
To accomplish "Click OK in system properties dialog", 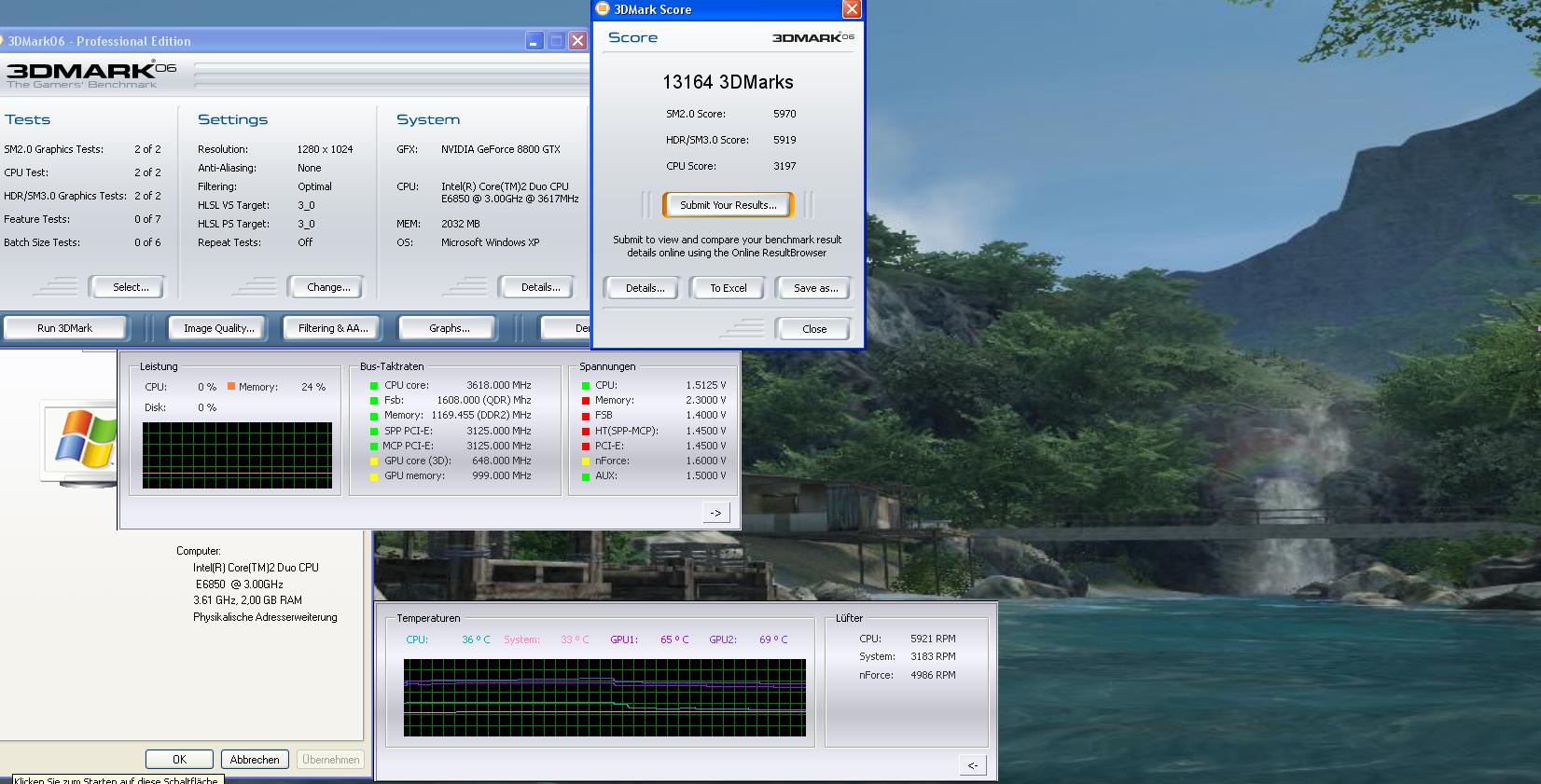I will 179,760.
